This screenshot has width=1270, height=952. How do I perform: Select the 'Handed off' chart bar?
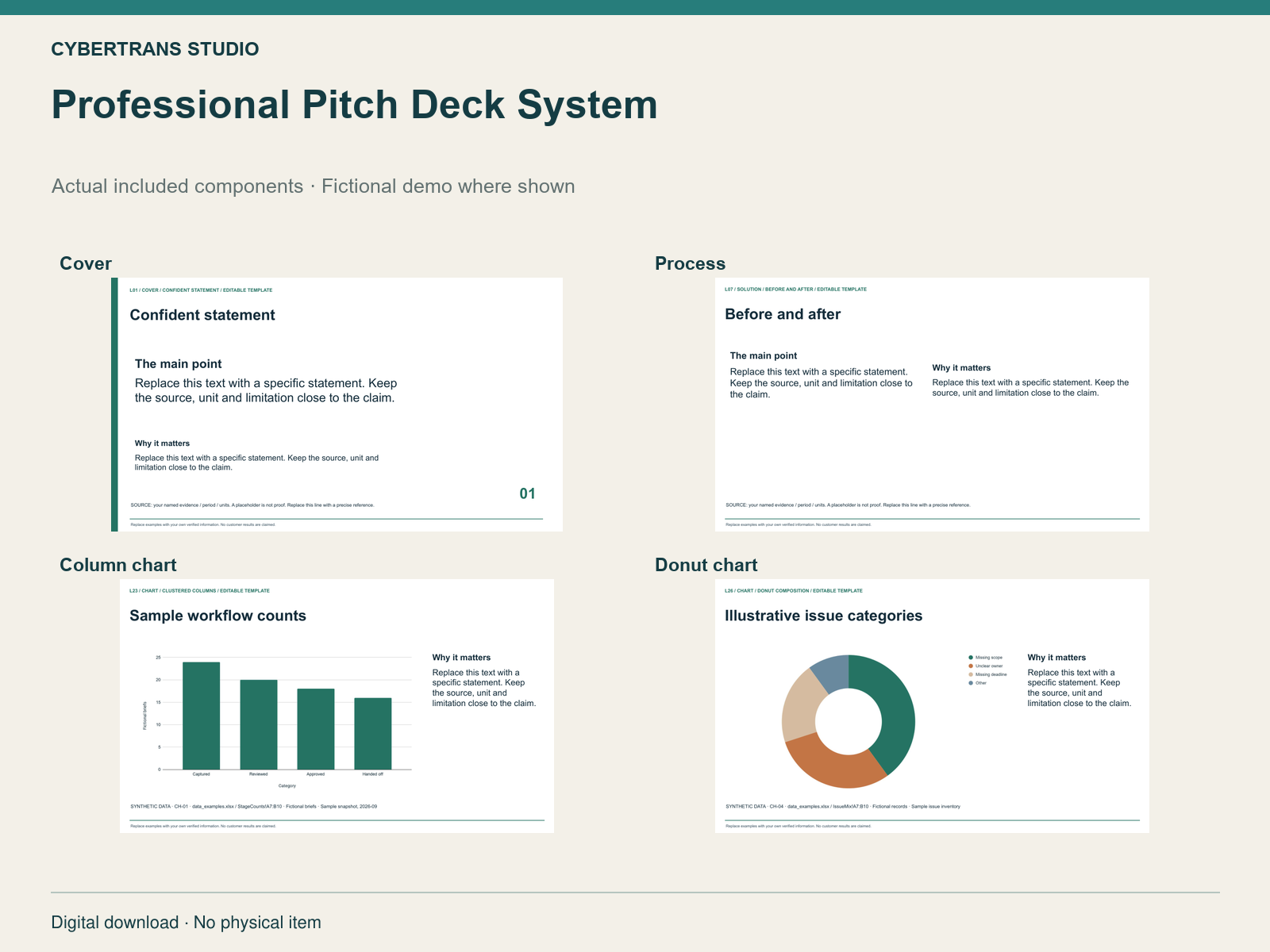373,734
